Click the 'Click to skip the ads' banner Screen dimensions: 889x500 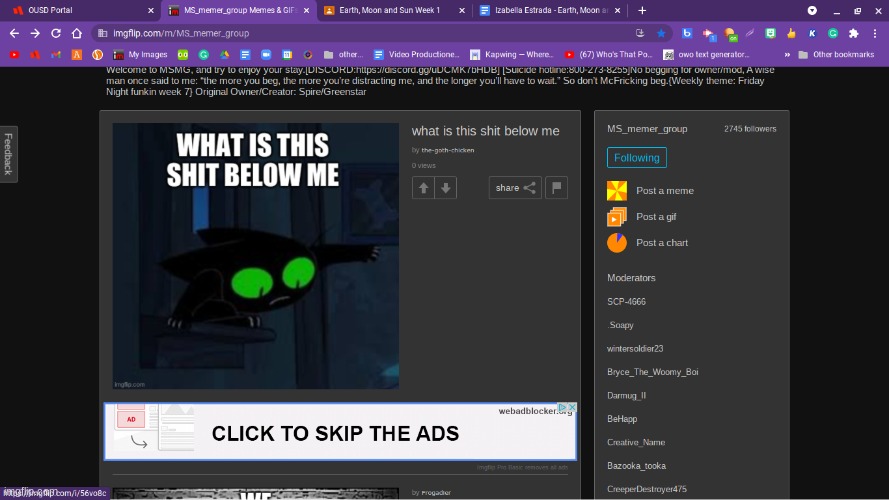(x=340, y=431)
